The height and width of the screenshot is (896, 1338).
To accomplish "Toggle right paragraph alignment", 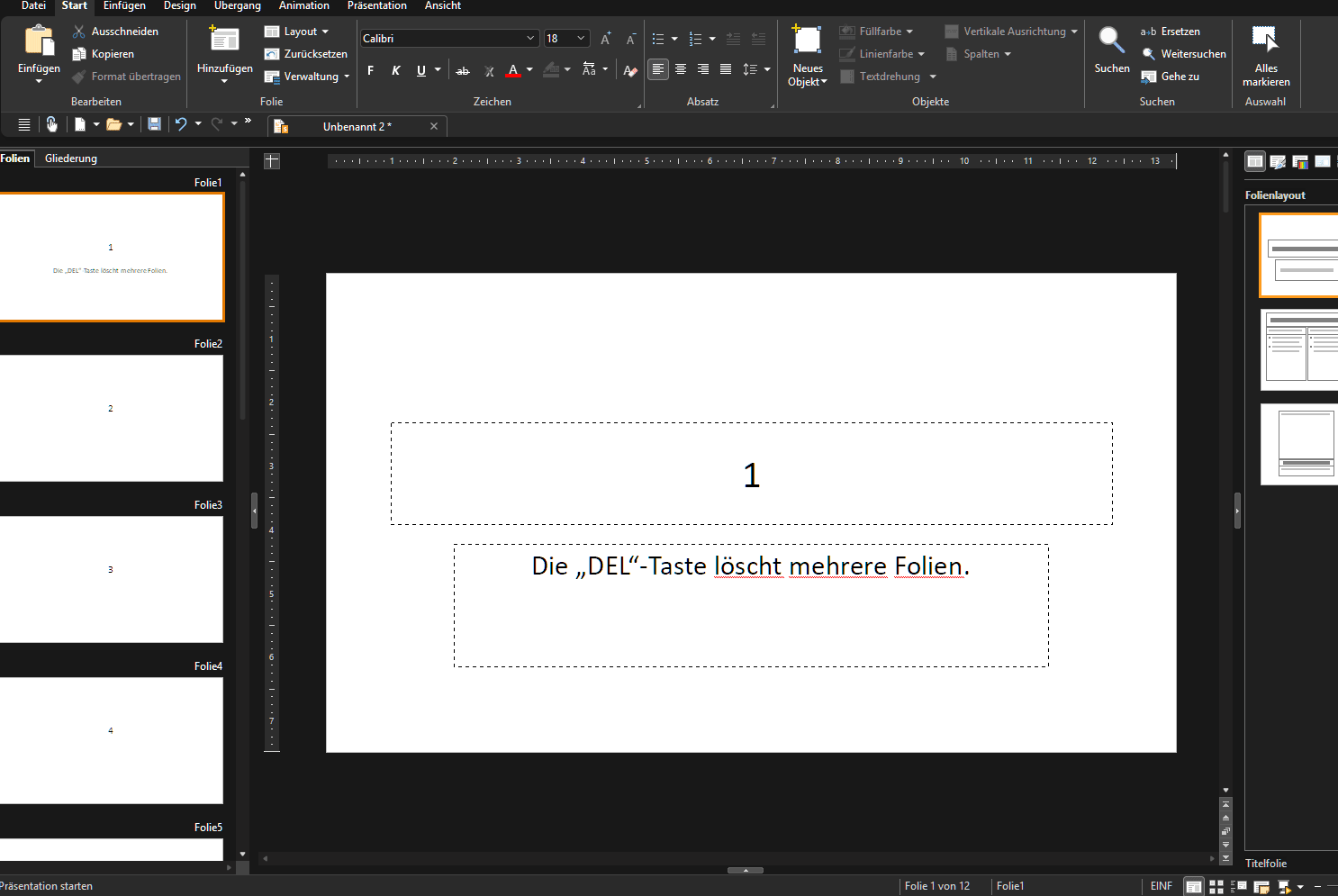I will pos(703,69).
